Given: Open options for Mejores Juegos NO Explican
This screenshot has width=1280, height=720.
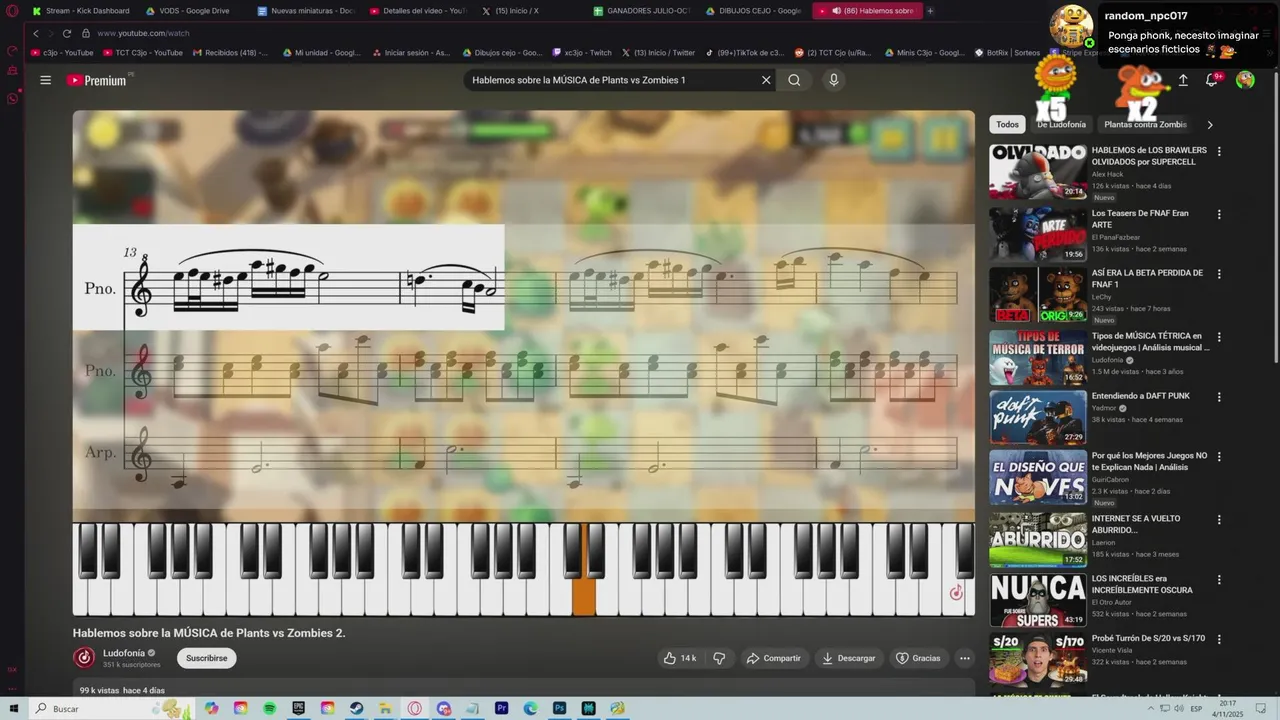Looking at the screenshot, I should (1219, 456).
